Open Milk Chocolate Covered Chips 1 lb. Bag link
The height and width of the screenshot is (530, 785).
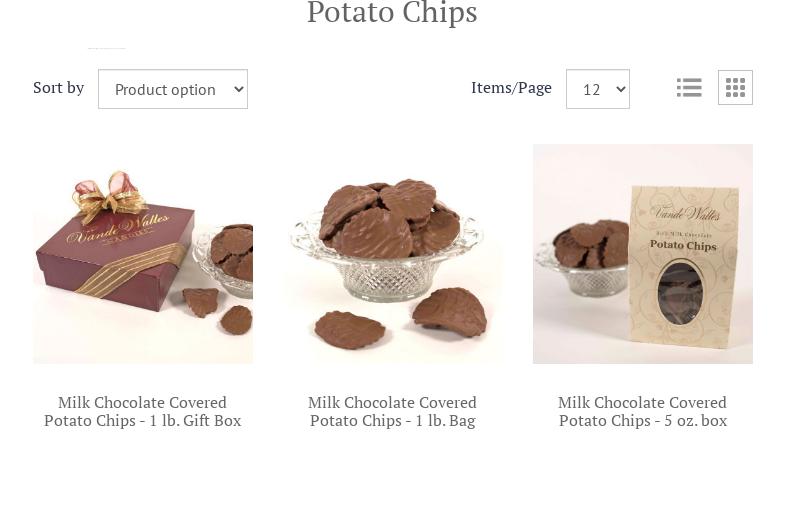[392, 411]
